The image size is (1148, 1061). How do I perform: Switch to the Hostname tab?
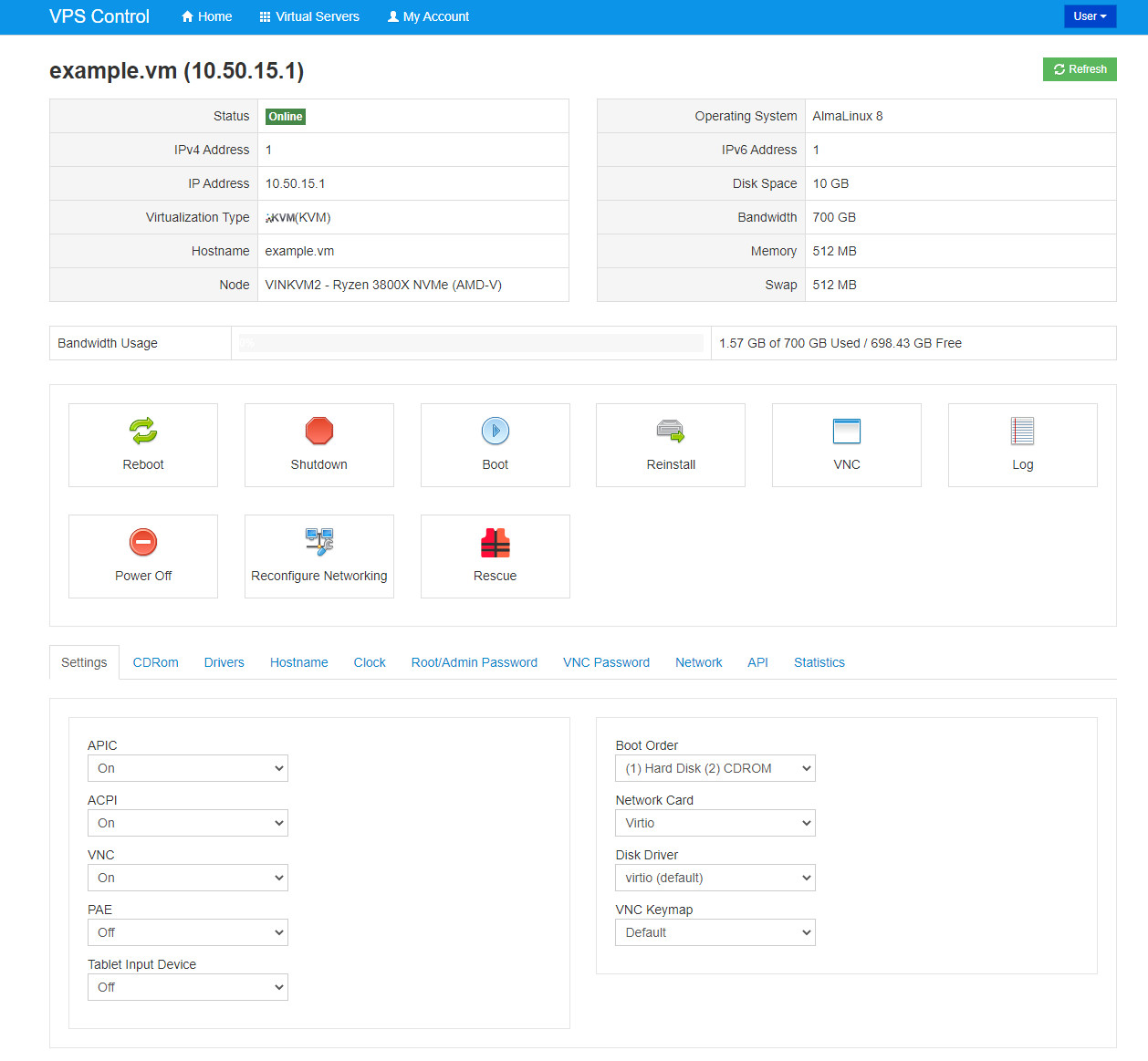[x=299, y=662]
